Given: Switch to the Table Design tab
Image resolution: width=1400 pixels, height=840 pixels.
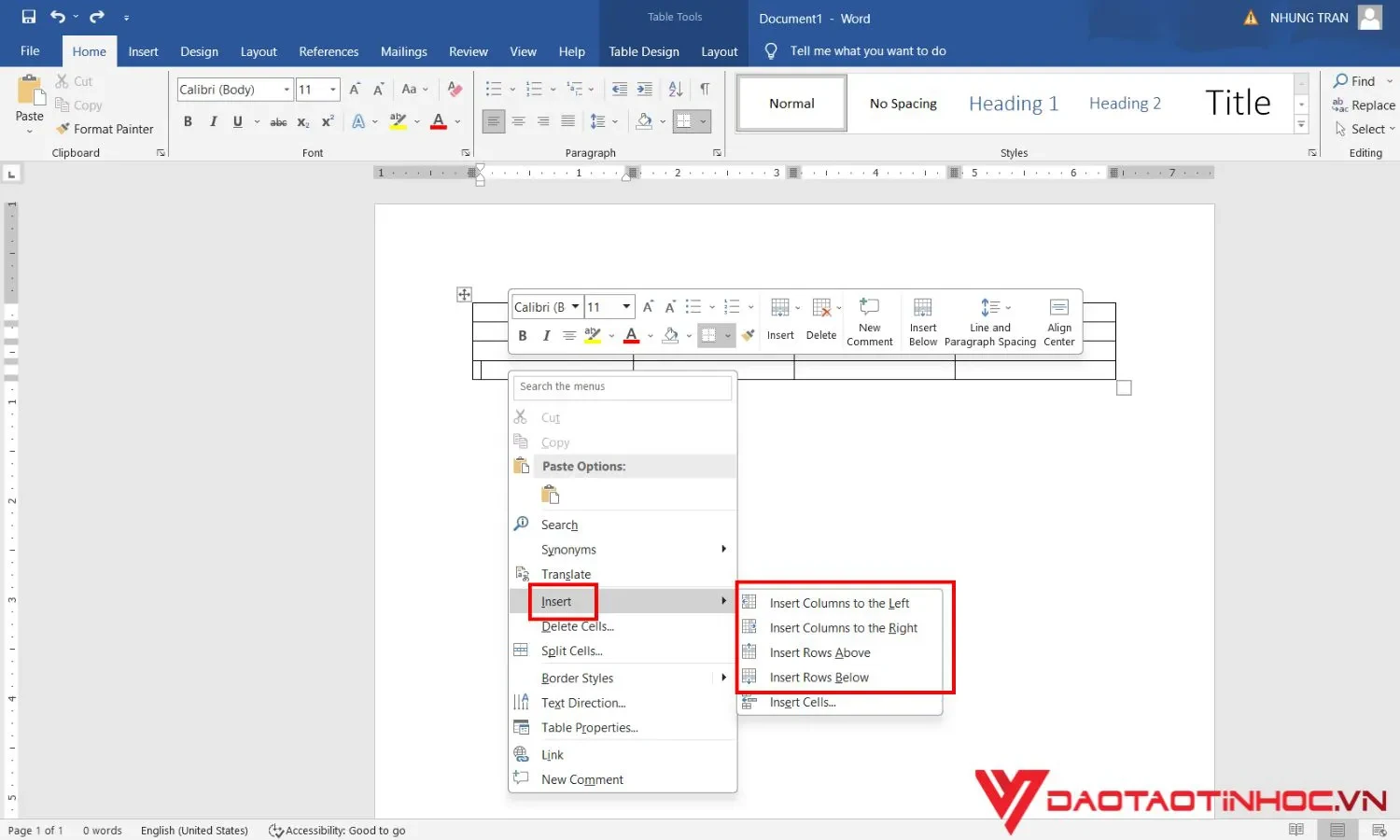Looking at the screenshot, I should point(643,51).
